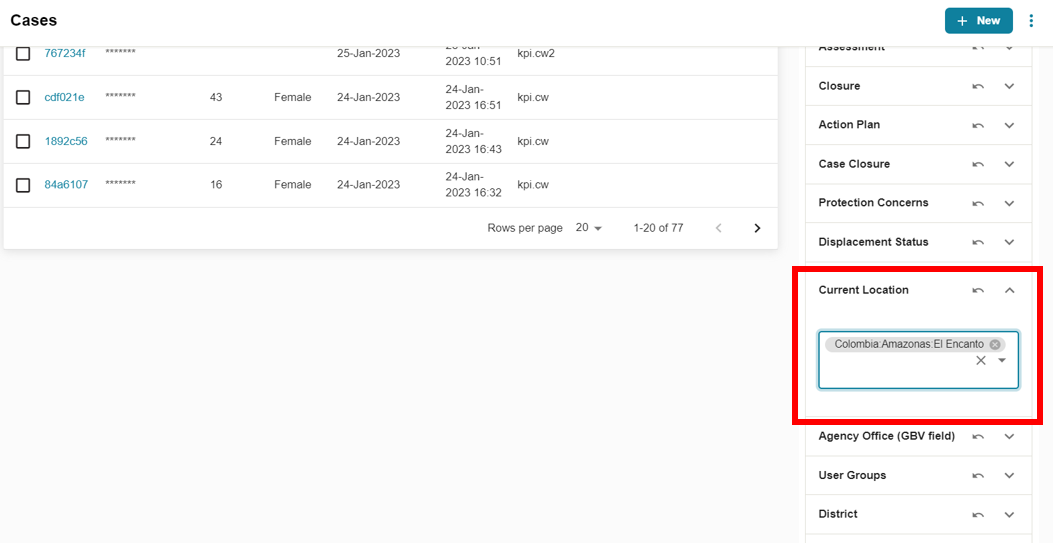Click the Displacement Status filter label
1053x543 pixels.
[874, 242]
